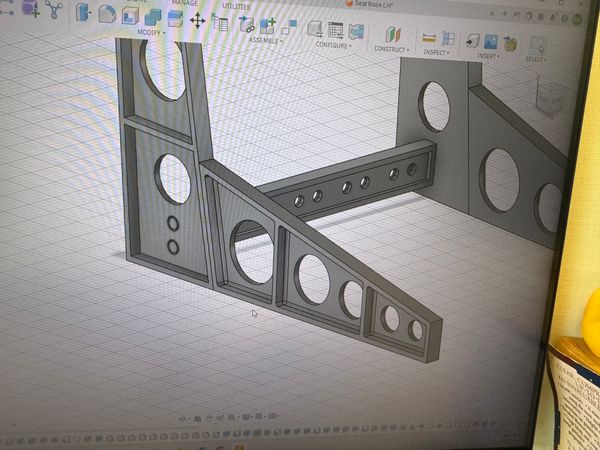Click the help question icon in the top bar

[565, 18]
